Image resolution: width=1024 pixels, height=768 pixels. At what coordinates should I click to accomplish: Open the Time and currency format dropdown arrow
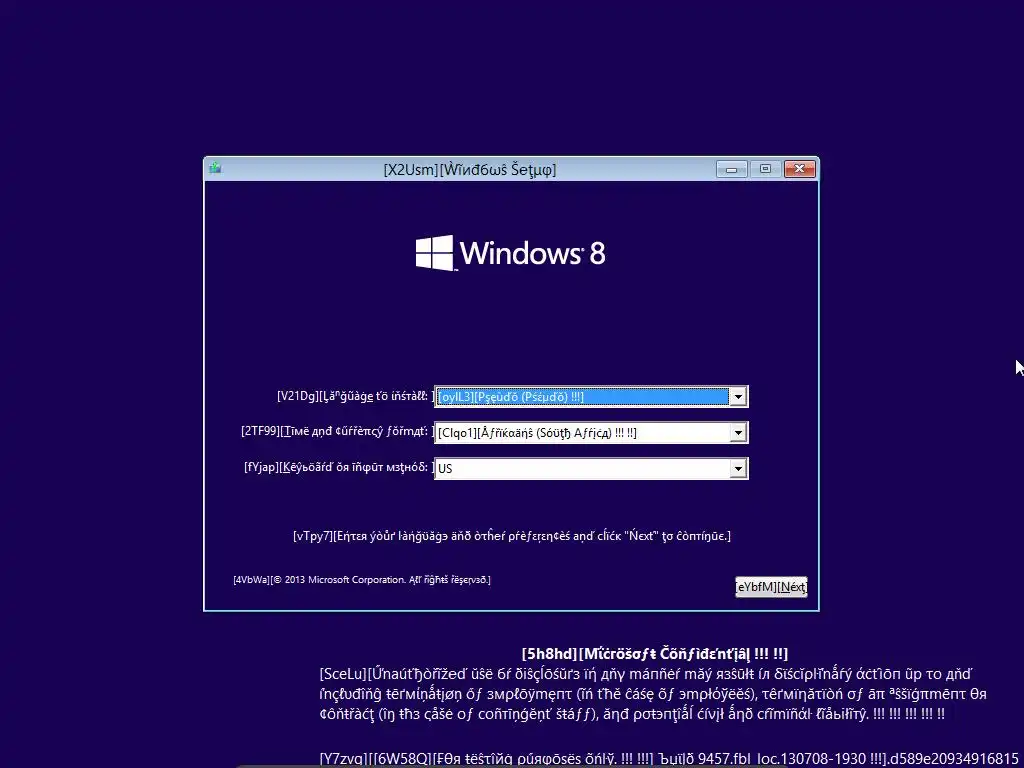coord(738,432)
